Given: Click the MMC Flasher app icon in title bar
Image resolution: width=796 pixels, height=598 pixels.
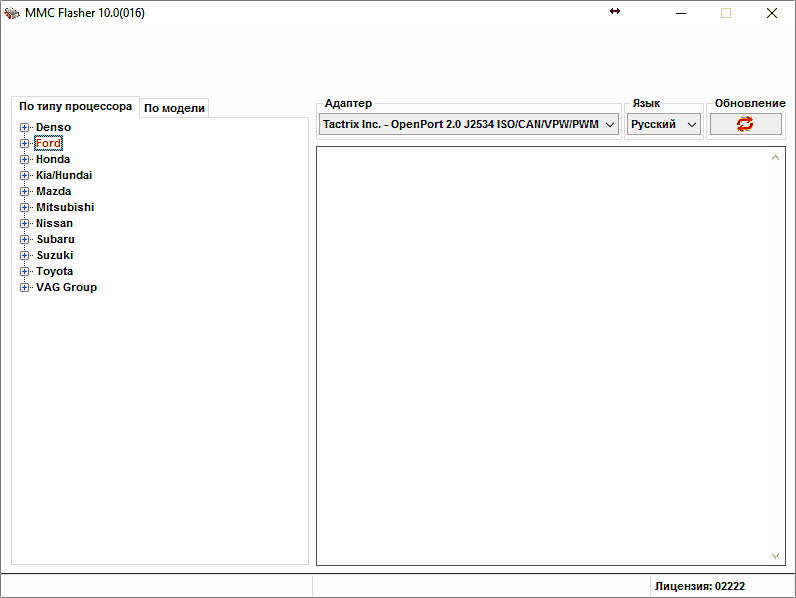Looking at the screenshot, I should tap(12, 13).
